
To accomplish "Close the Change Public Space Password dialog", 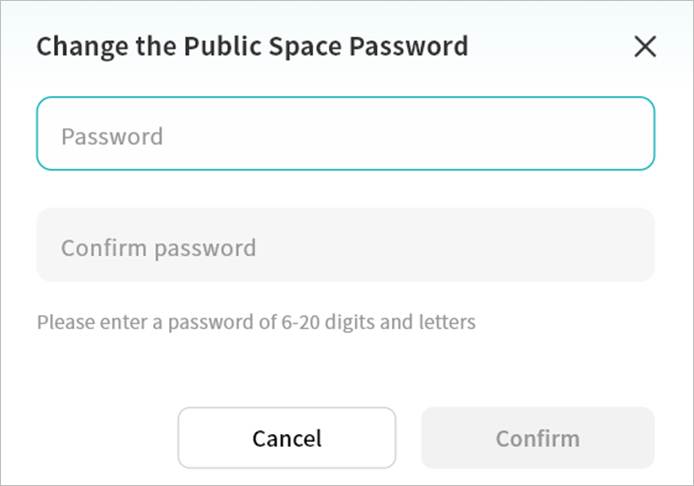I will pyautogui.click(x=645, y=46).
